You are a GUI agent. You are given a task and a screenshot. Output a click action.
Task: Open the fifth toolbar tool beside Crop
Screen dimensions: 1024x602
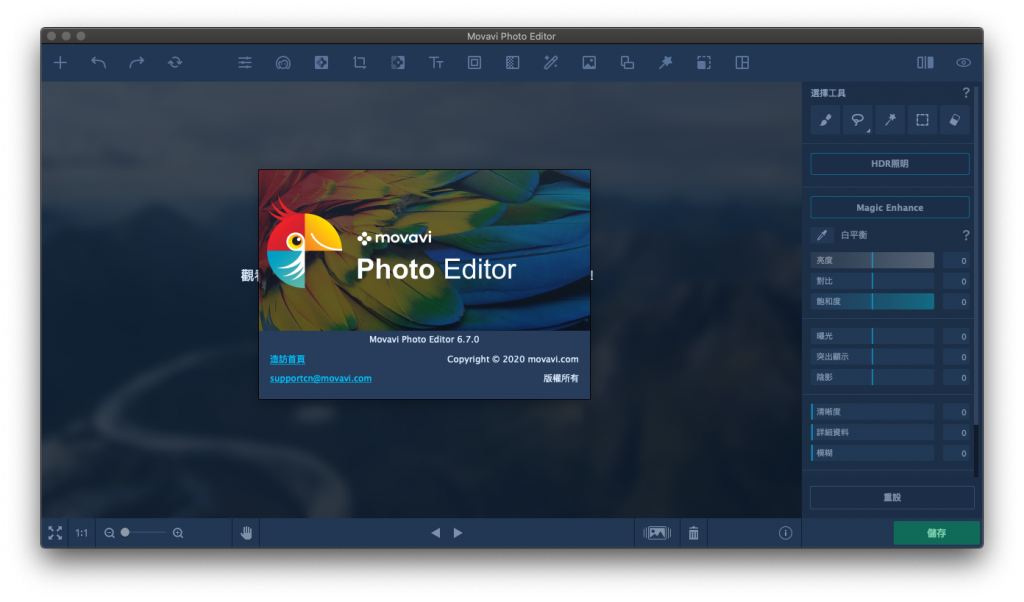pos(398,63)
